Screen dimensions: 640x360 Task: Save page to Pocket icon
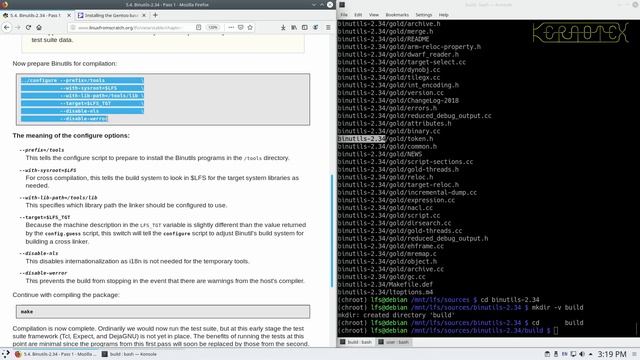tap(241, 27)
